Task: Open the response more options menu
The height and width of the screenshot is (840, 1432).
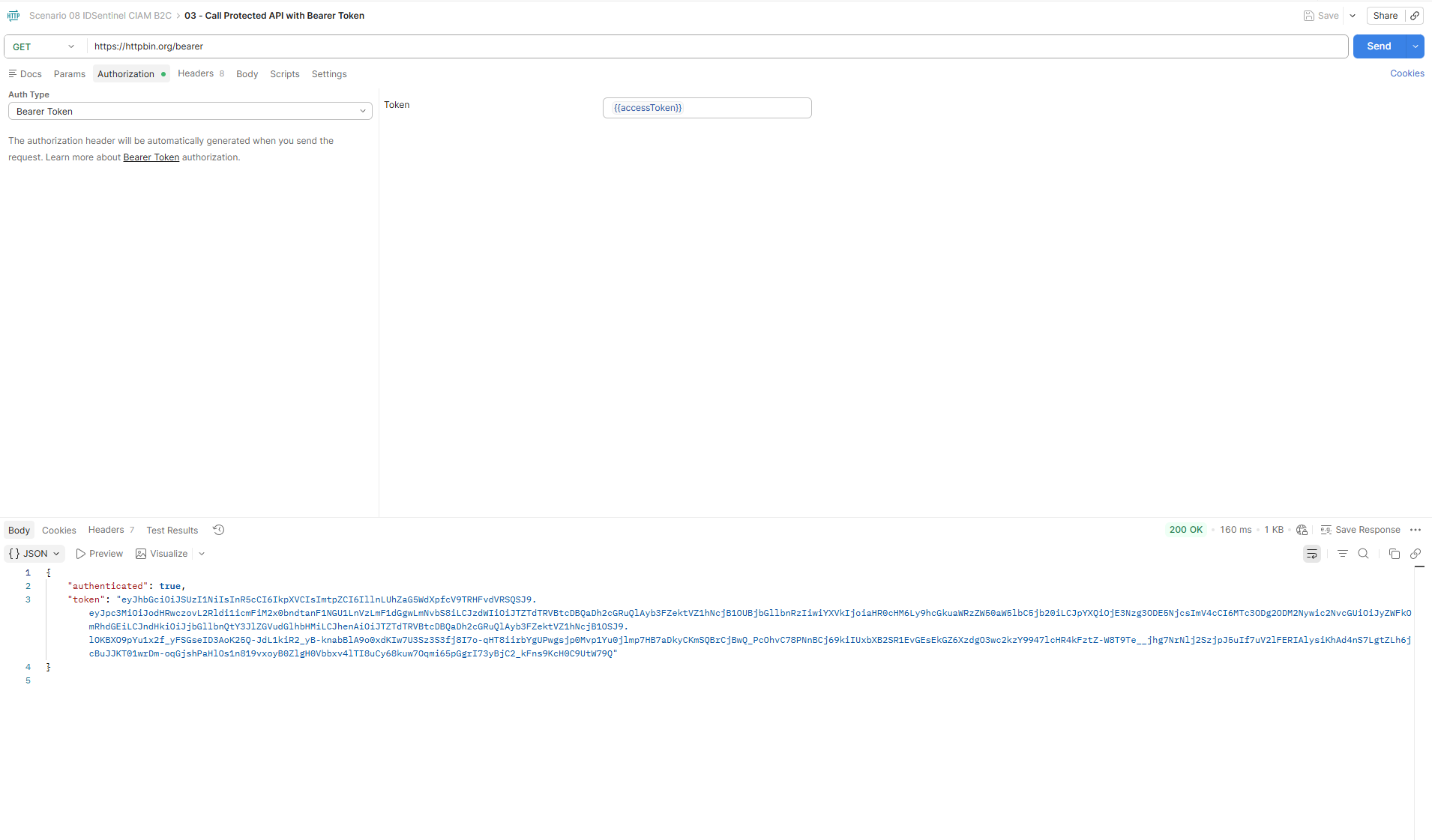Action: click(1416, 530)
